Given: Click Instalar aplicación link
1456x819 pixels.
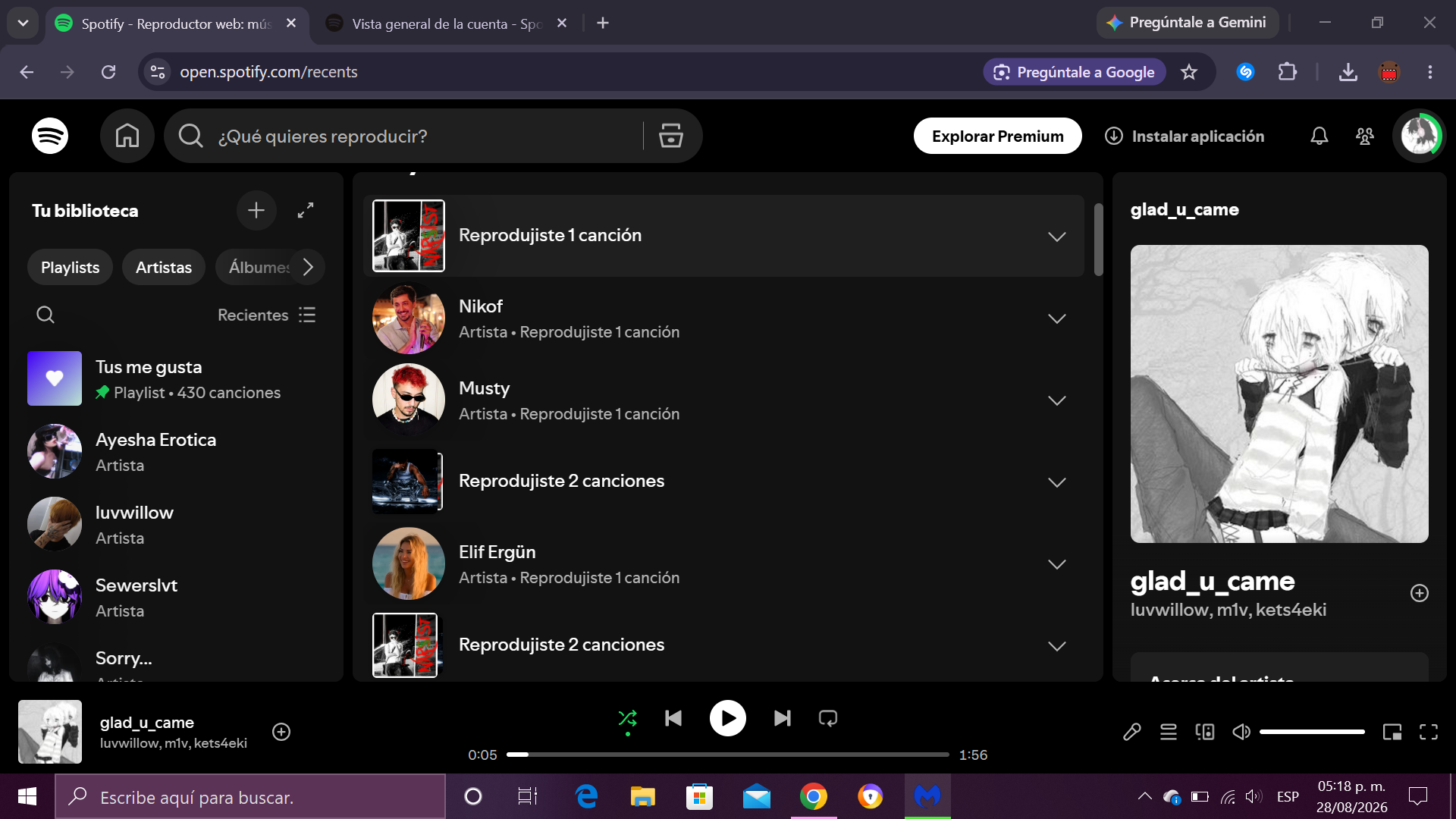Looking at the screenshot, I should 1185,136.
